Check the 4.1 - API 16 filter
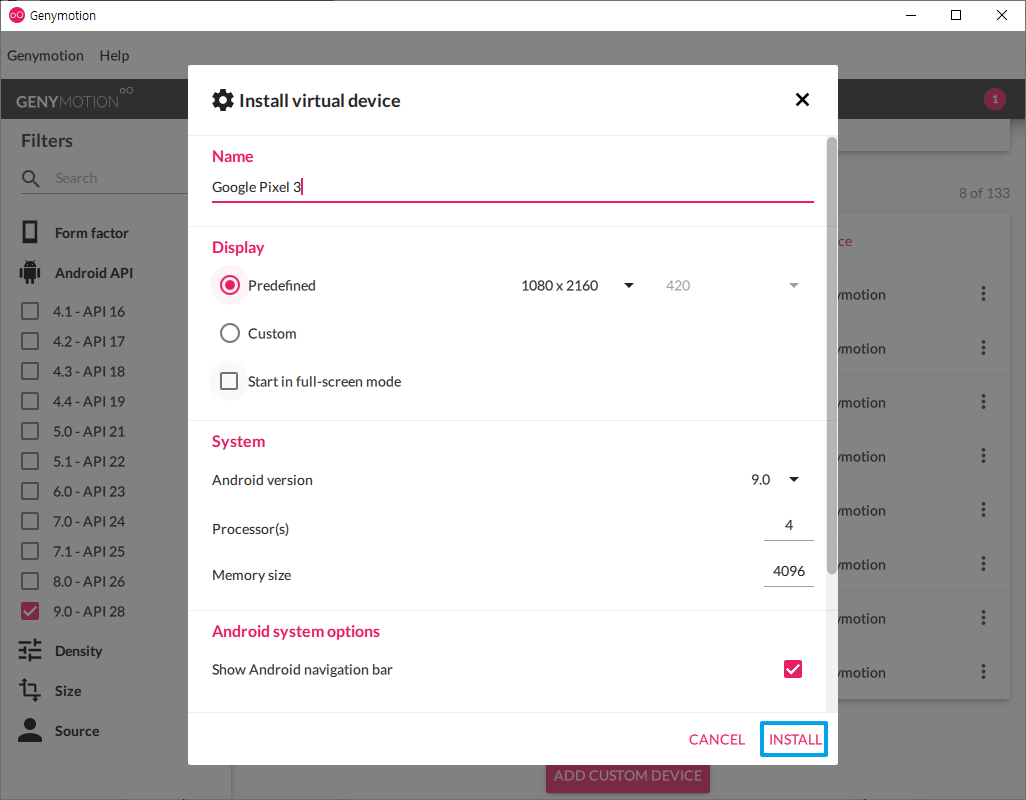 [x=30, y=311]
